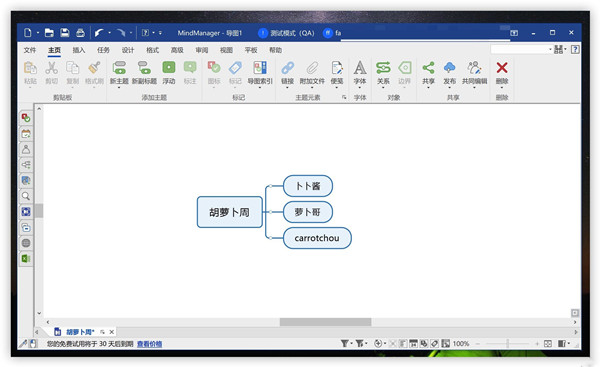Image resolution: width=600 pixels, height=367 pixels.
Task: Add a 浮动 (Floating) topic
Action: coord(169,68)
